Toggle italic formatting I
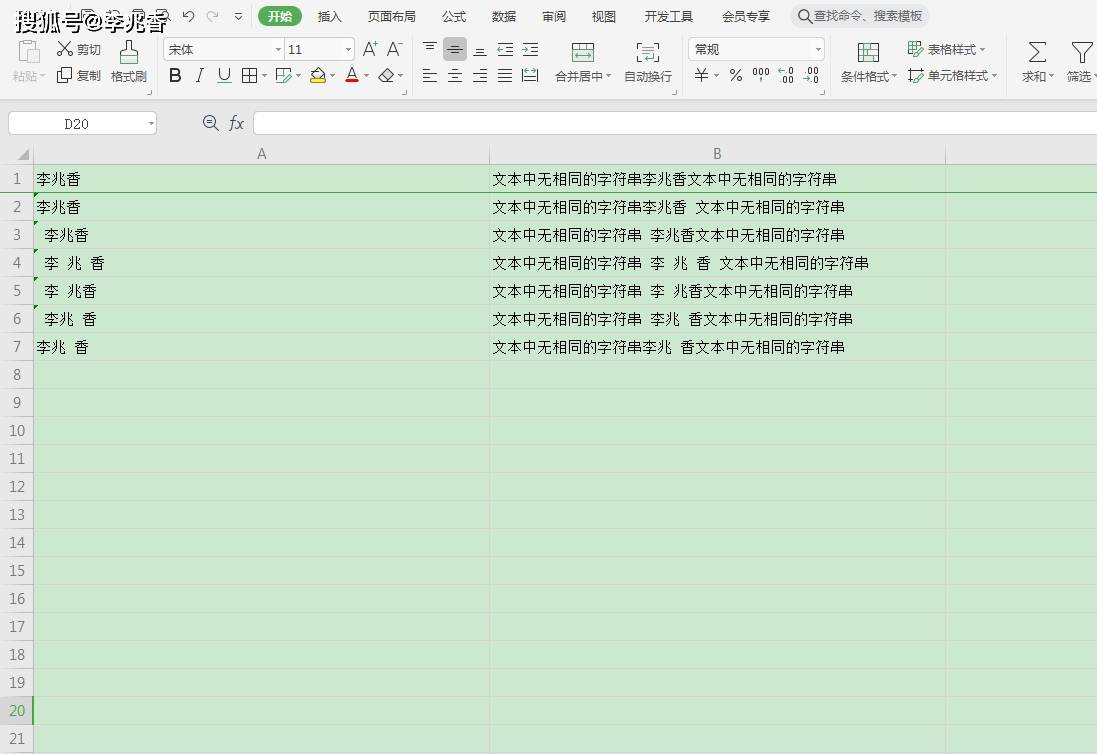 tap(200, 76)
